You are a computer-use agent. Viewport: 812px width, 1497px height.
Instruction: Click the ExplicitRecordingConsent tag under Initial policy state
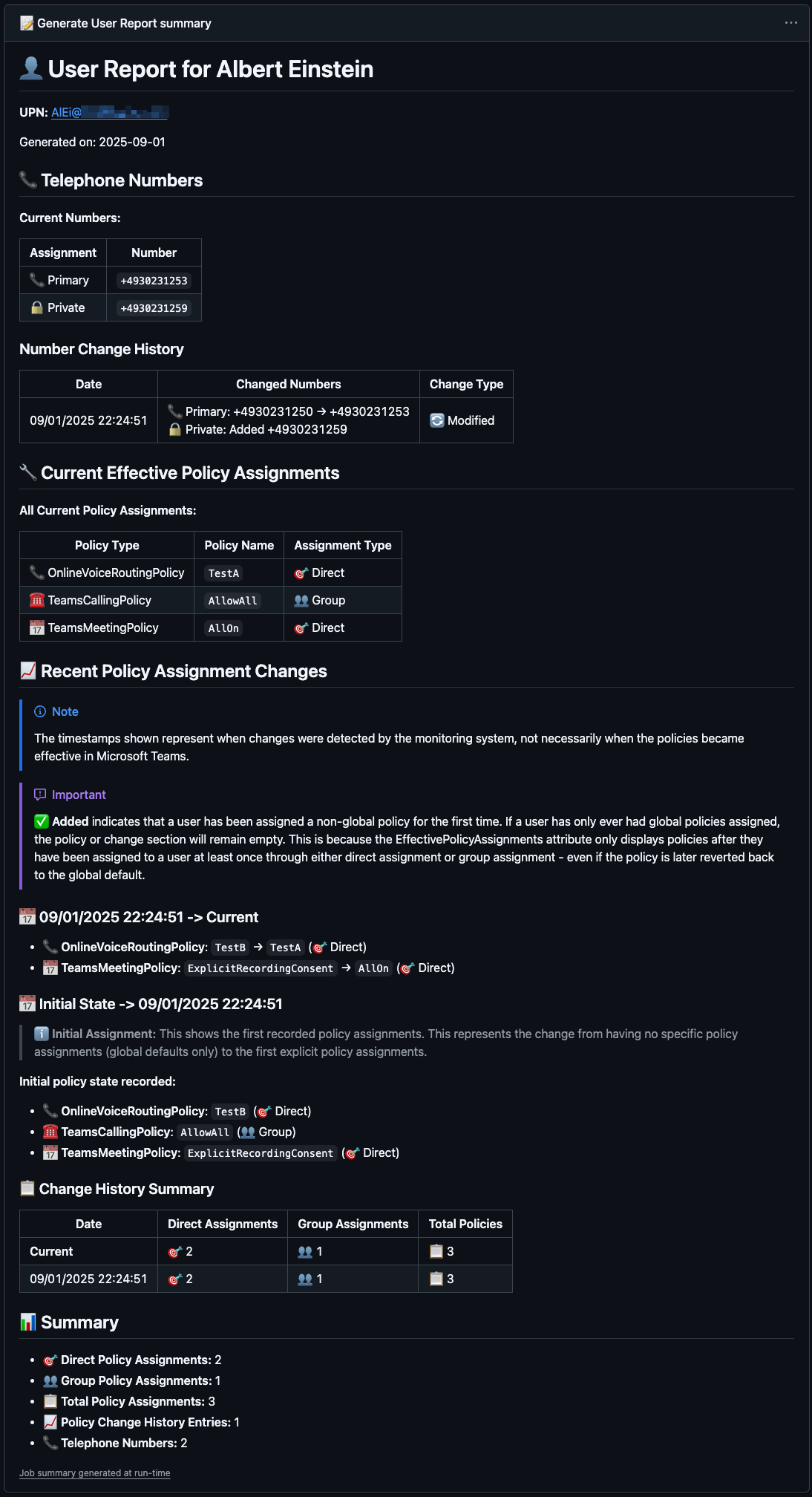(x=260, y=1153)
